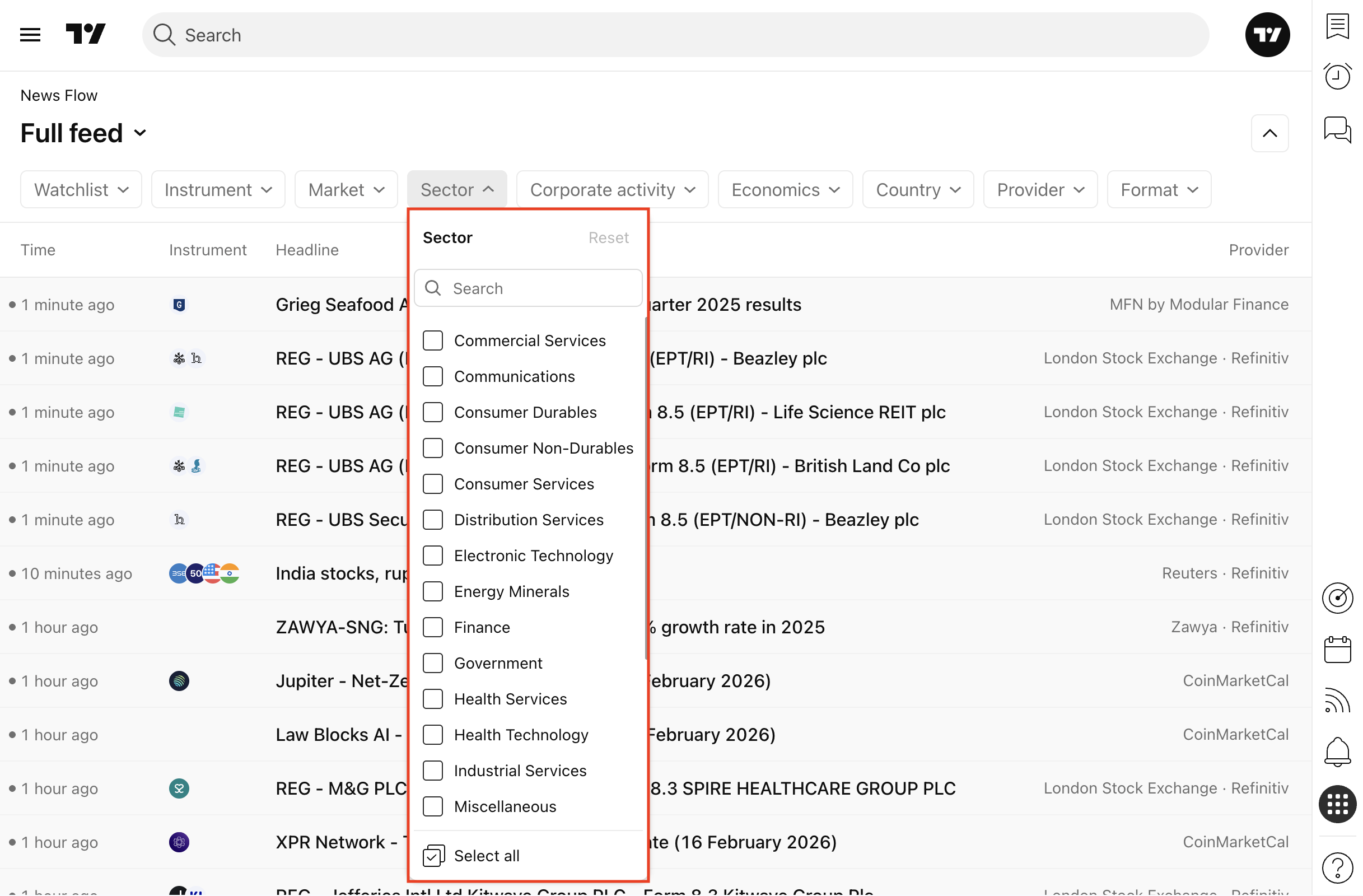Tick the Select all checkbox
1363x896 pixels.
click(x=433, y=856)
